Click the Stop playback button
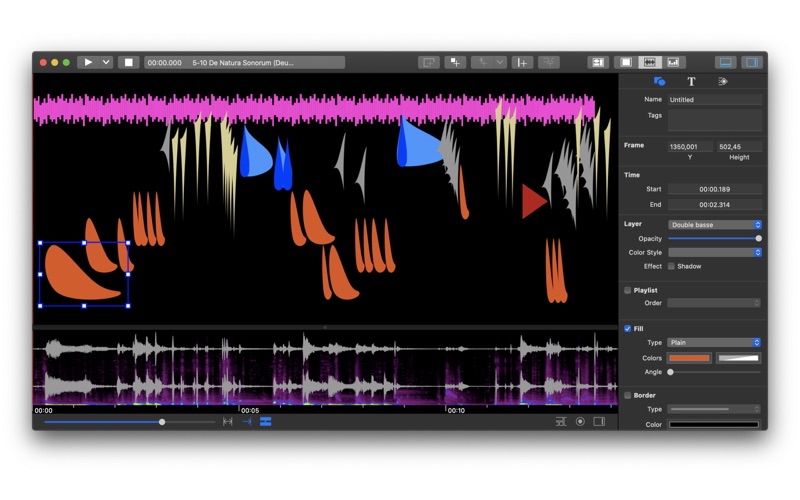 (129, 62)
